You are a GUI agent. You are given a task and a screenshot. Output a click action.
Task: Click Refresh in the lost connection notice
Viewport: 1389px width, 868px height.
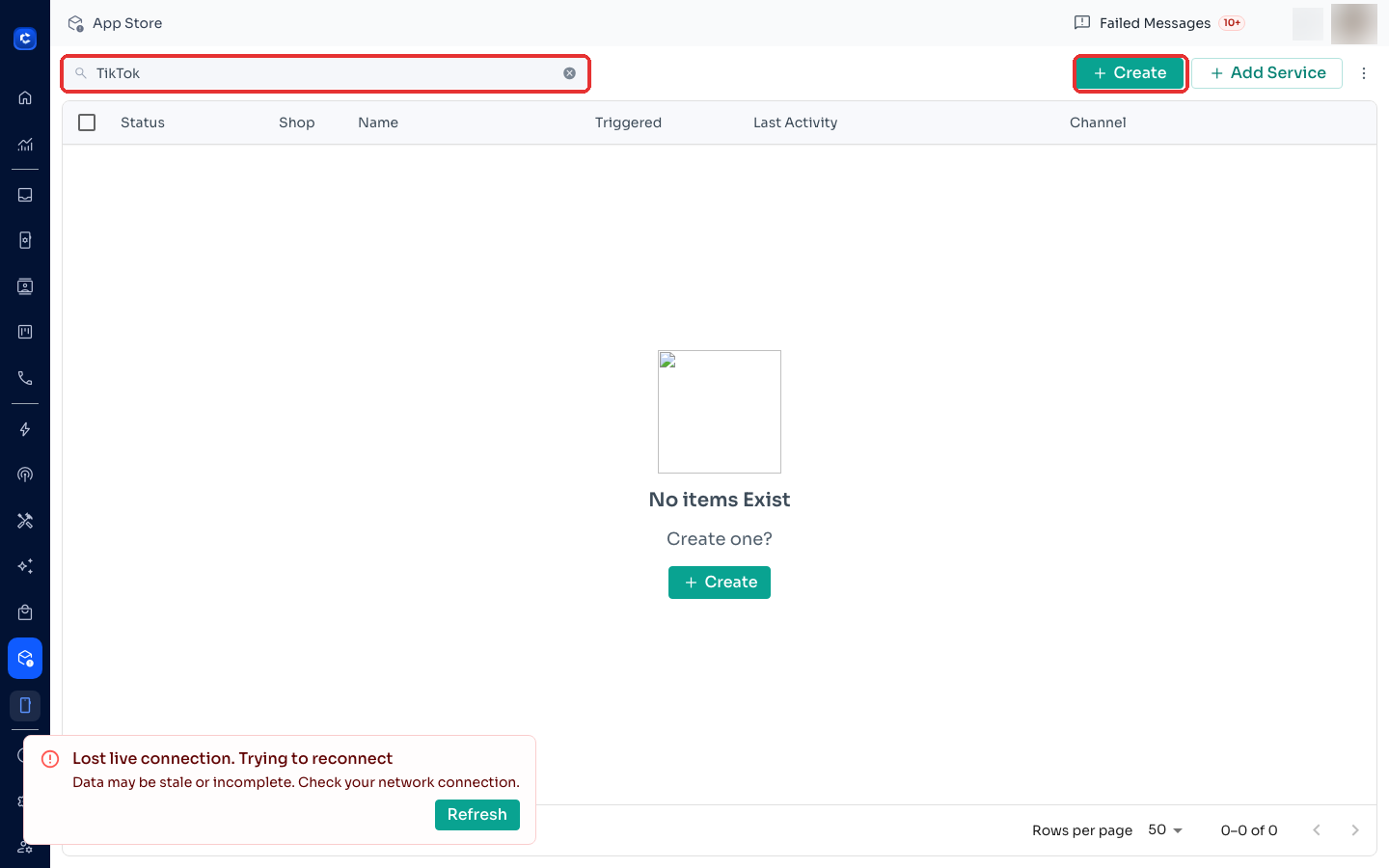(477, 815)
